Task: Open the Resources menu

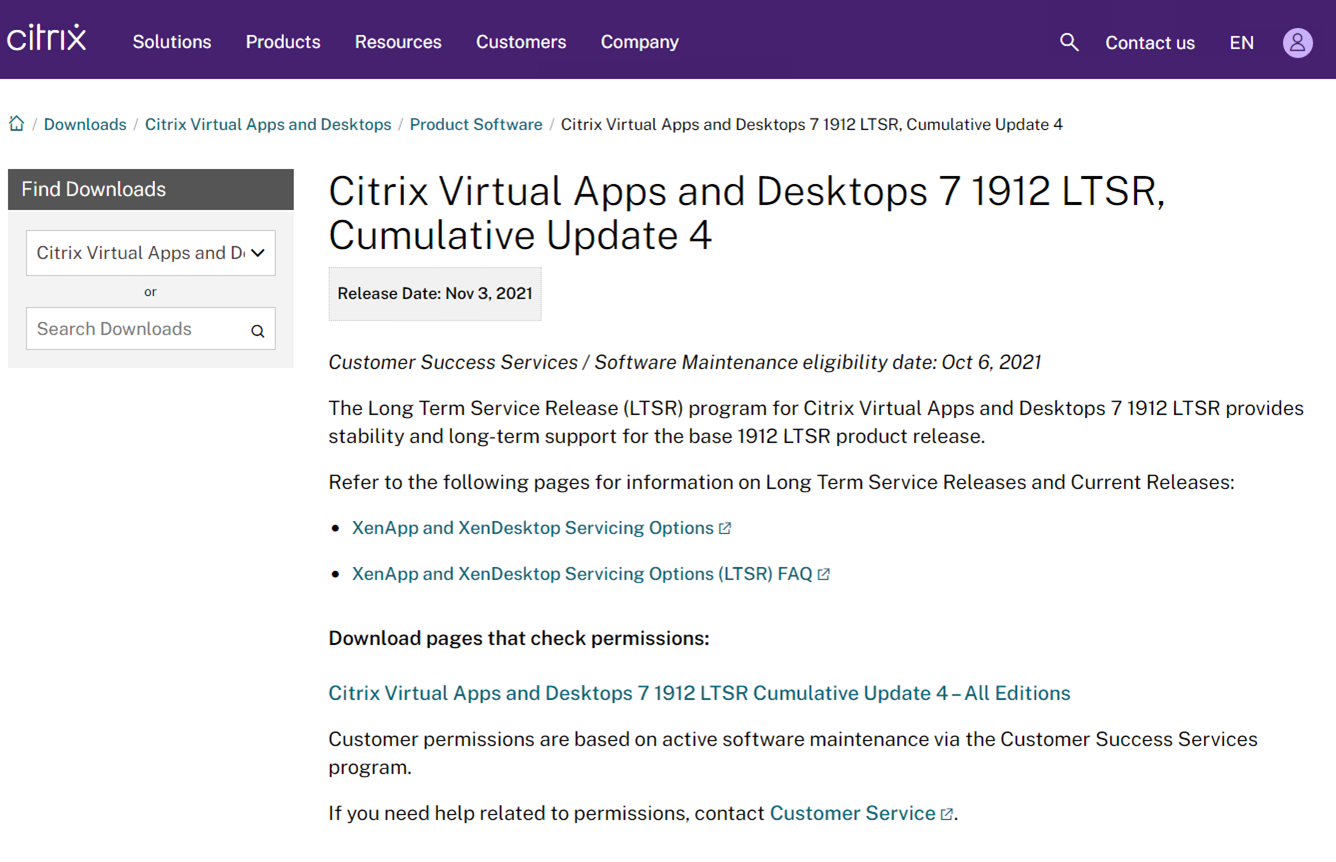Action: pos(398,42)
